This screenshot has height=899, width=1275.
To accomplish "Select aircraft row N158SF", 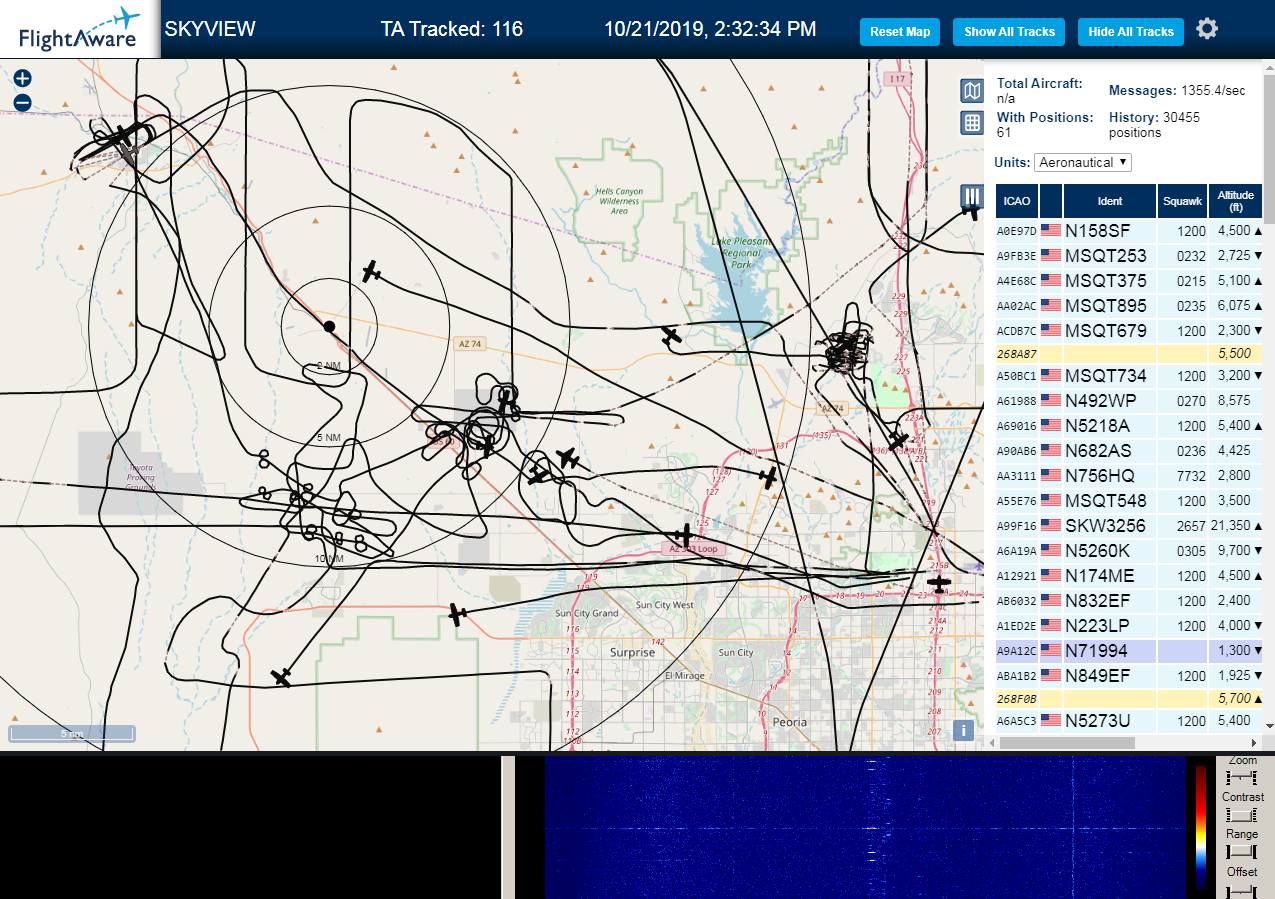I will point(1129,231).
